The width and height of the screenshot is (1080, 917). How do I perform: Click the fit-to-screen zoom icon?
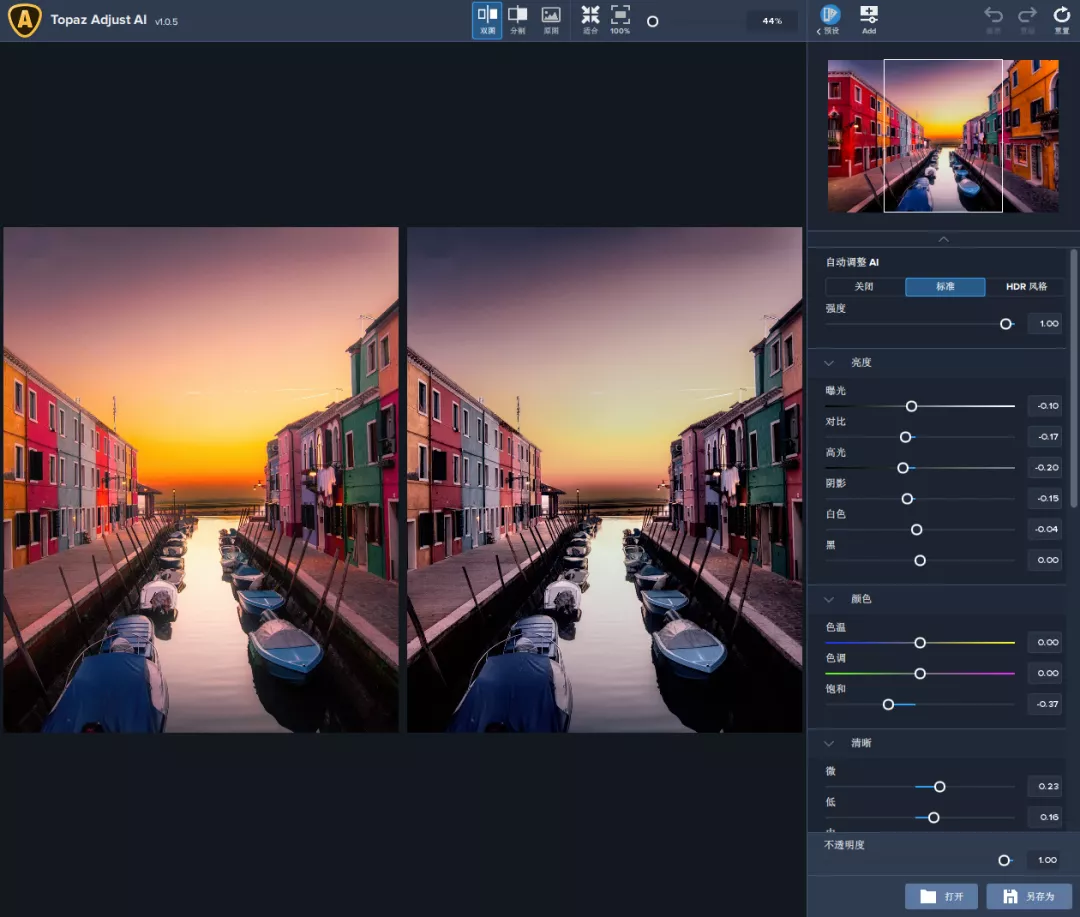click(591, 18)
